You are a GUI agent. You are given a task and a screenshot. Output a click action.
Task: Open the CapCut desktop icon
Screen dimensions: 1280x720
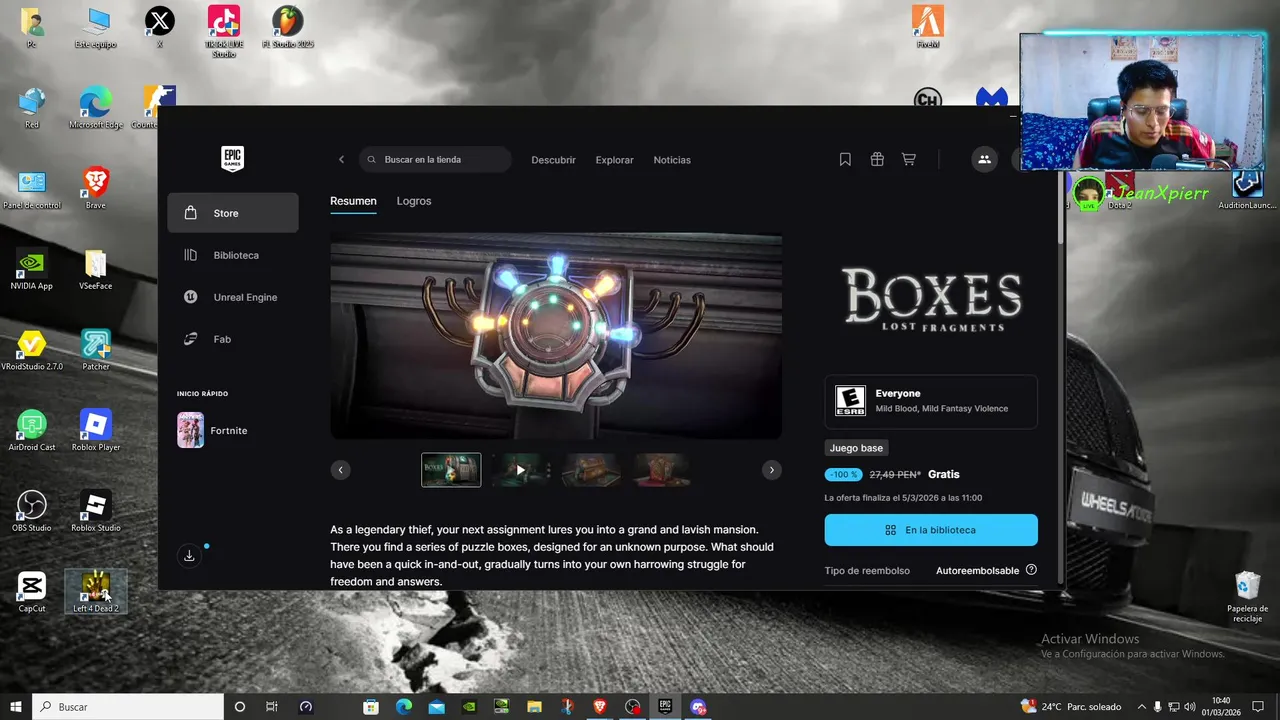(32, 592)
